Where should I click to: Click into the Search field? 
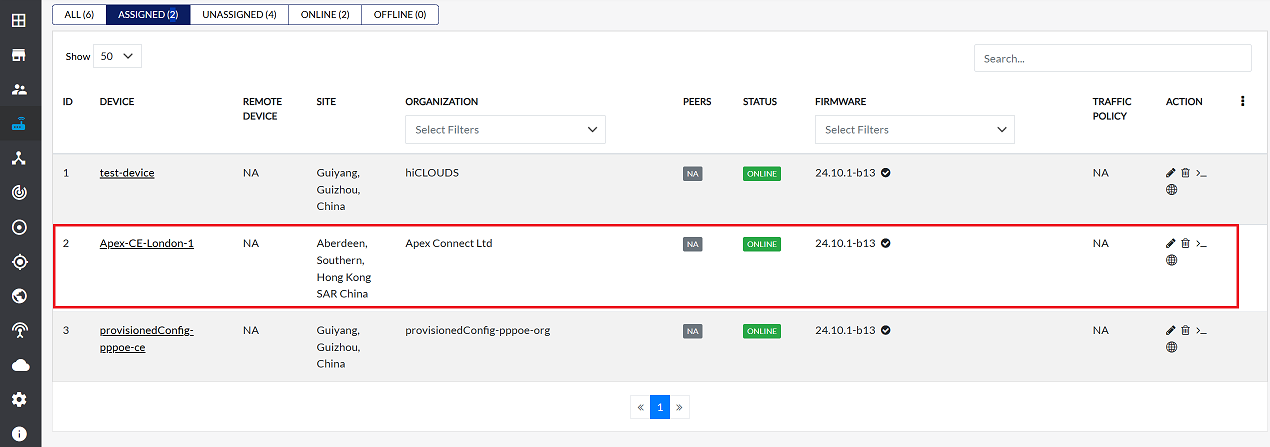1112,58
